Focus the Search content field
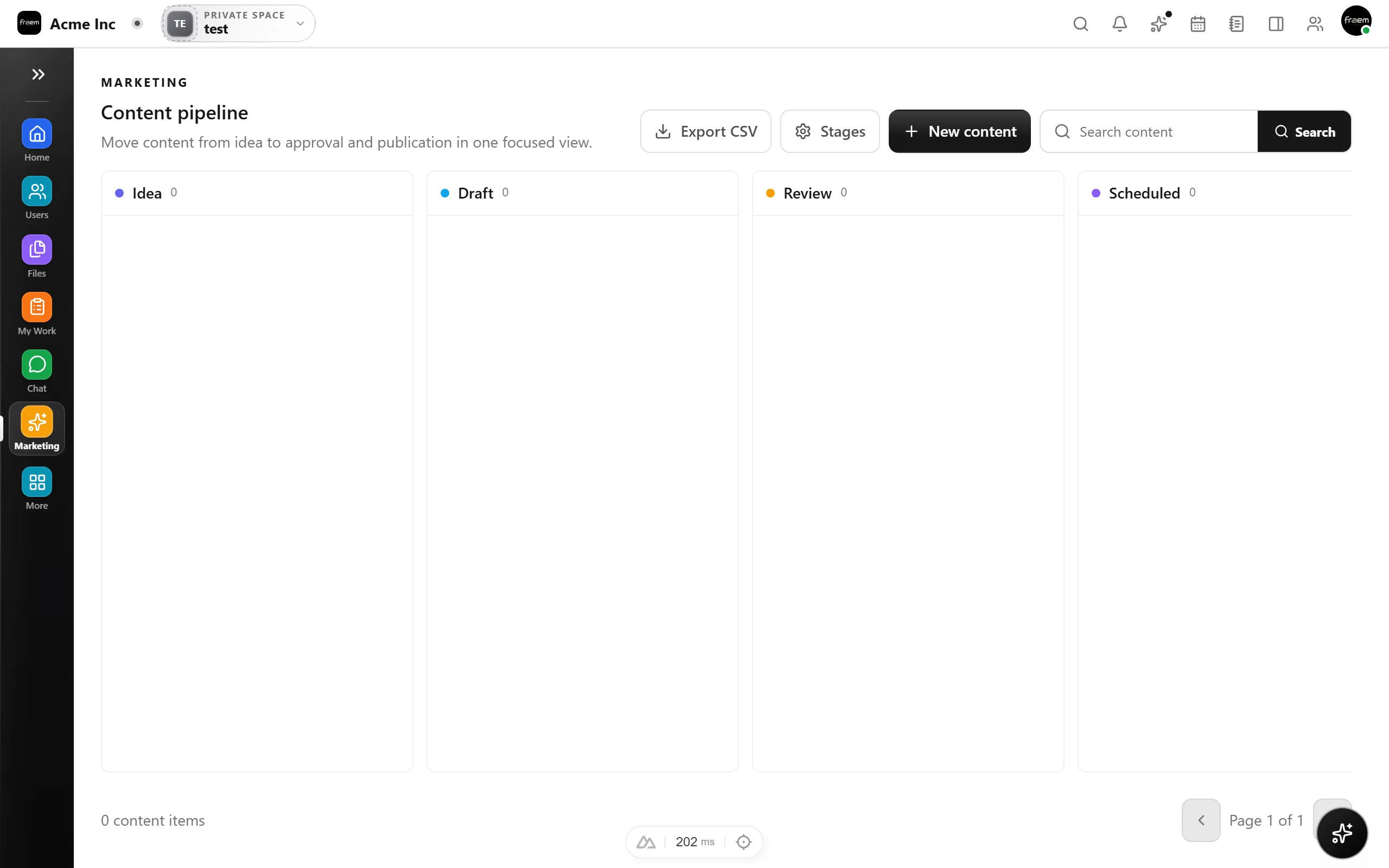 pos(1149,131)
